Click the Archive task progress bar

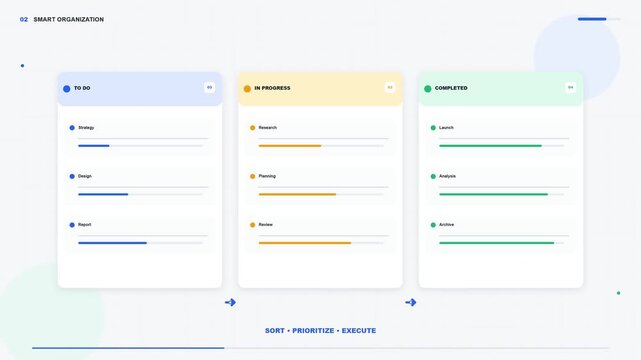(x=502, y=243)
